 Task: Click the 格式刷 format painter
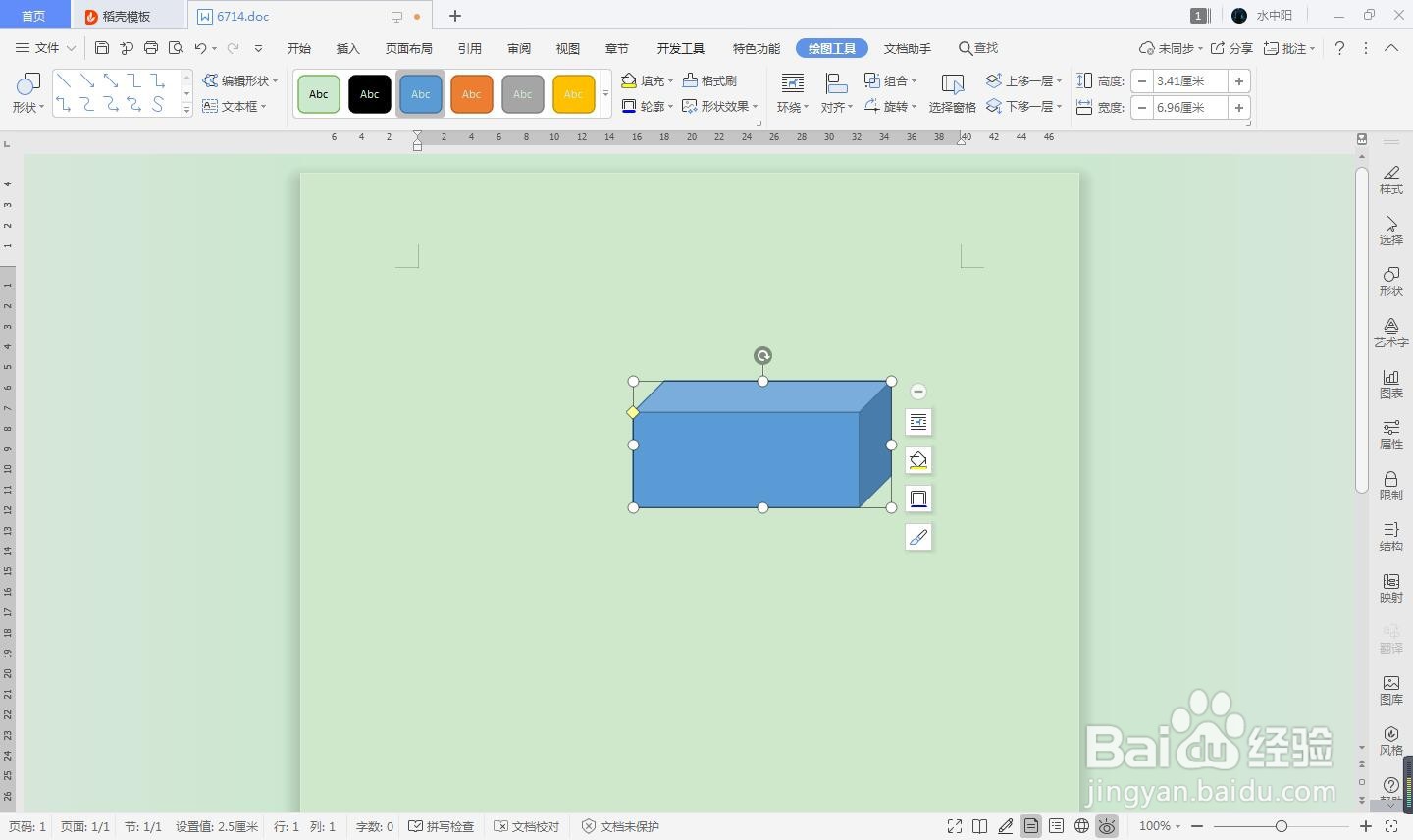[709, 80]
